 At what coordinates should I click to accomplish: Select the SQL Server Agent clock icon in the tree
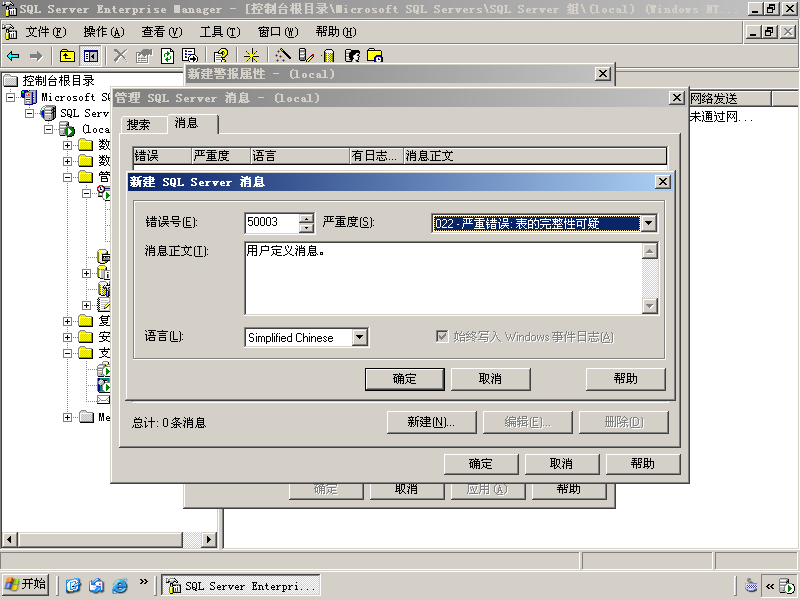click(x=104, y=192)
